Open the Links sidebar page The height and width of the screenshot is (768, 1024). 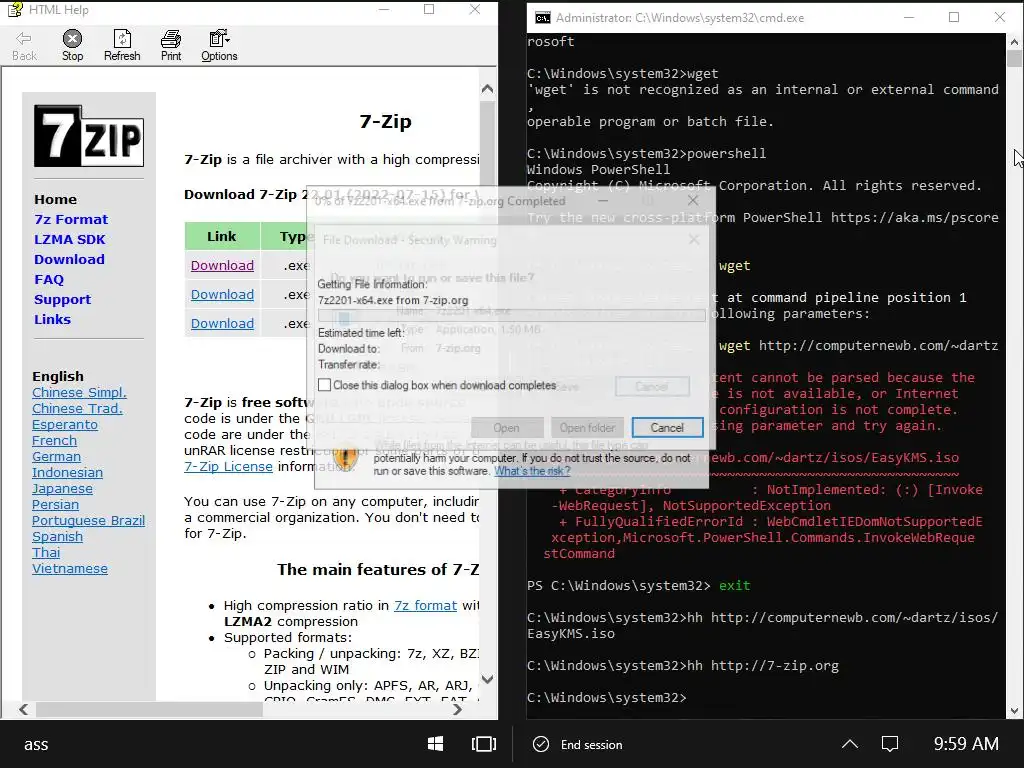[52, 319]
